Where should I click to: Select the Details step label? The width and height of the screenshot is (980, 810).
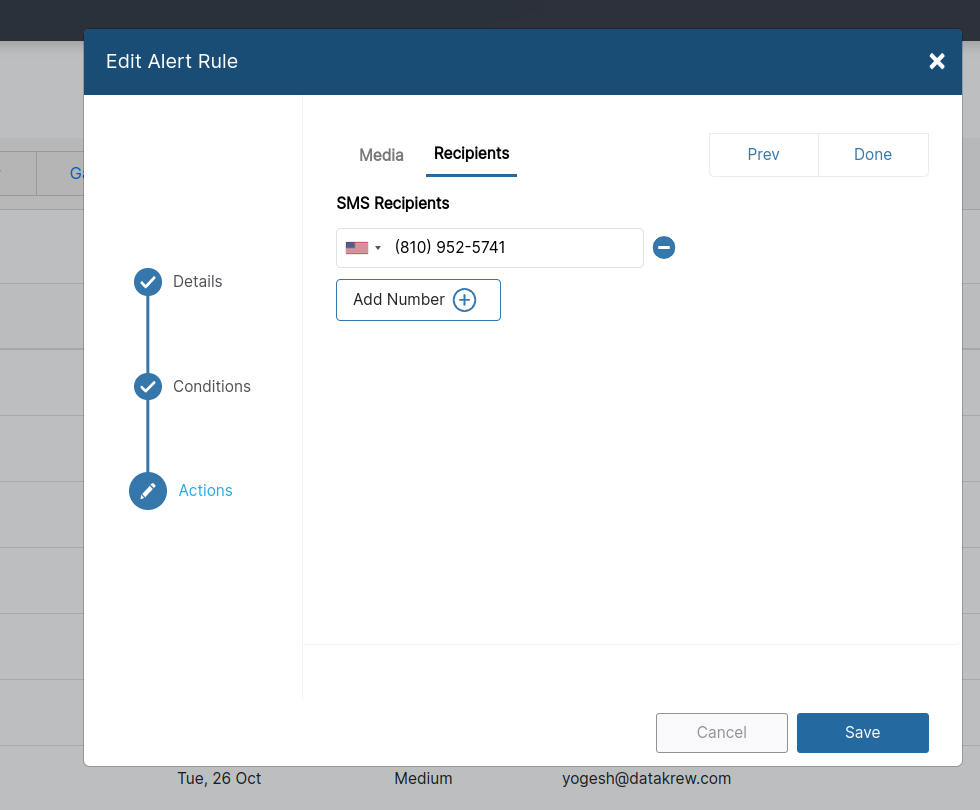198,281
